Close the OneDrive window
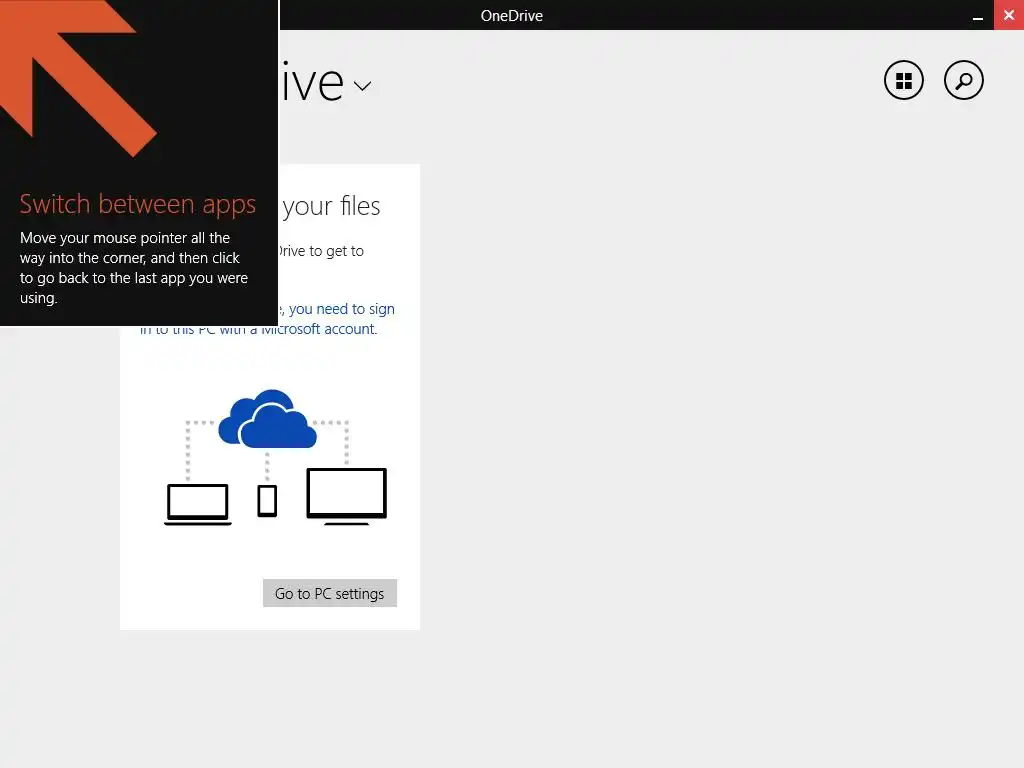Viewport: 1024px width, 768px height. 1008,15
